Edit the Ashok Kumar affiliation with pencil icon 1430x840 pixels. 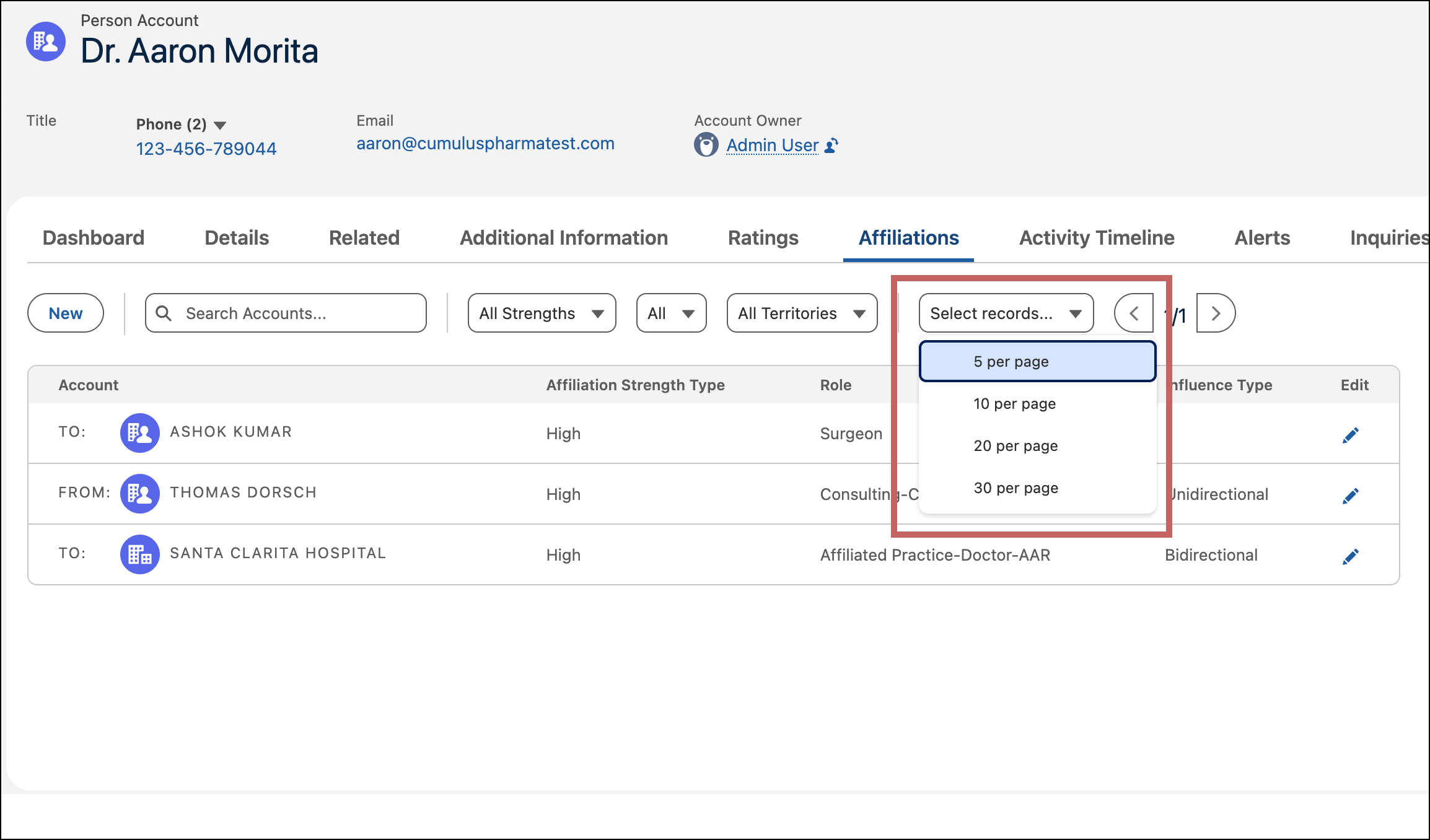[1351, 435]
